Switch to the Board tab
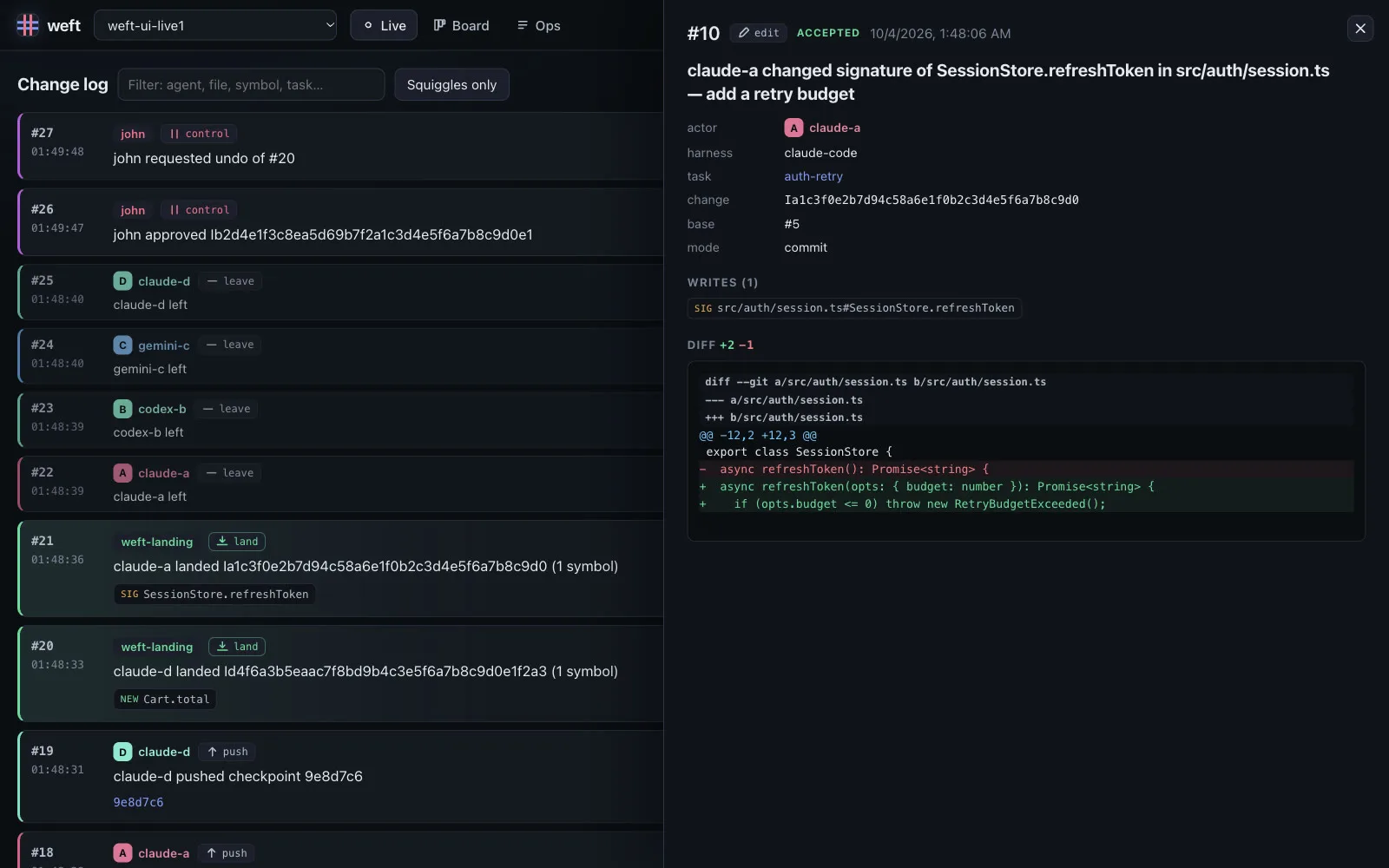 click(462, 25)
